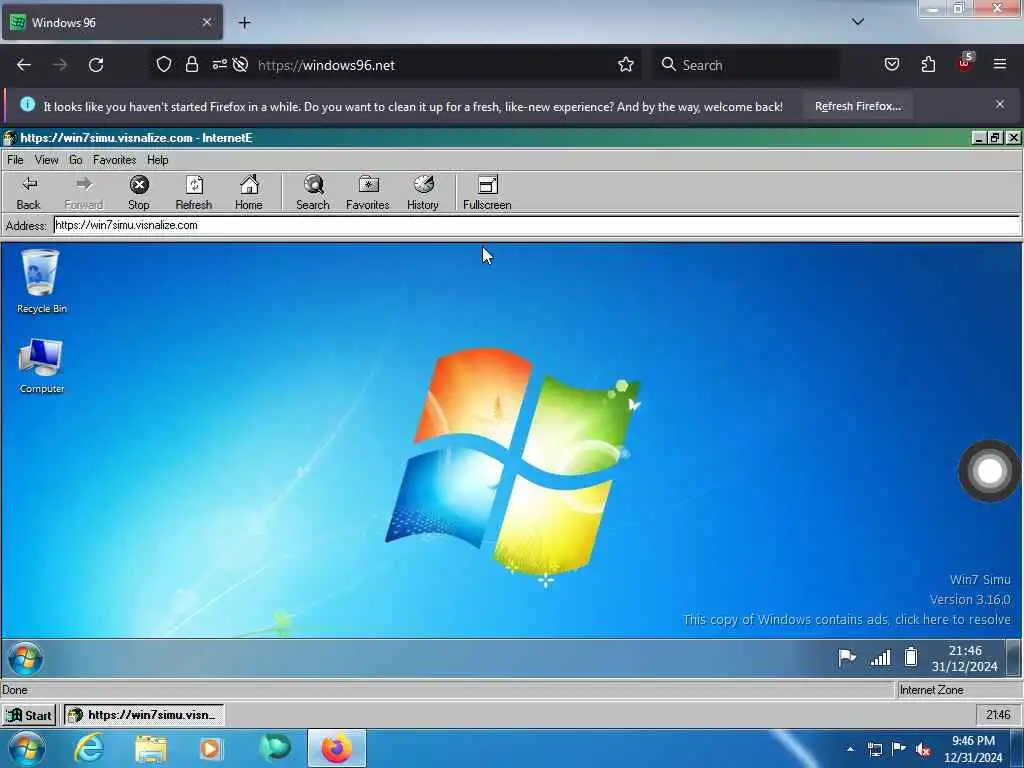Open a new Firefox tab
This screenshot has height=768, width=1024.
[244, 23]
